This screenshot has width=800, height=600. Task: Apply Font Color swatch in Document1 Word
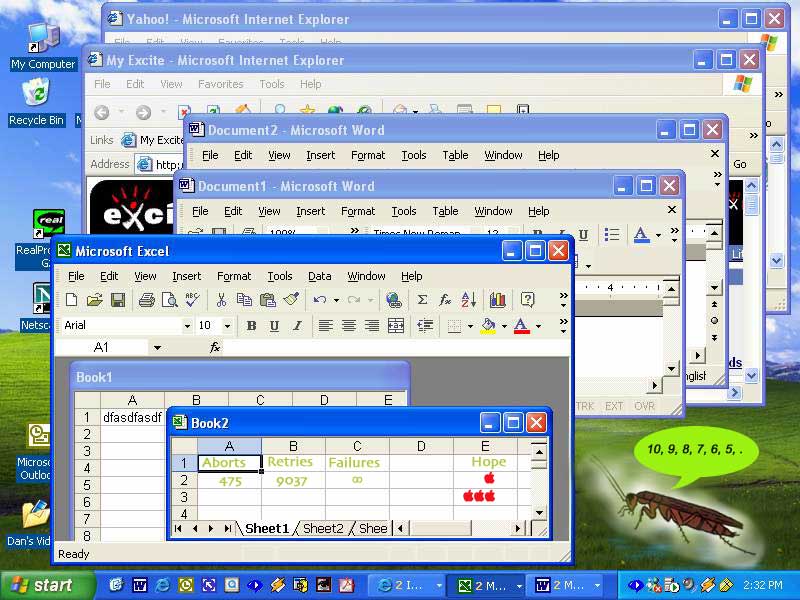pyautogui.click(x=641, y=235)
